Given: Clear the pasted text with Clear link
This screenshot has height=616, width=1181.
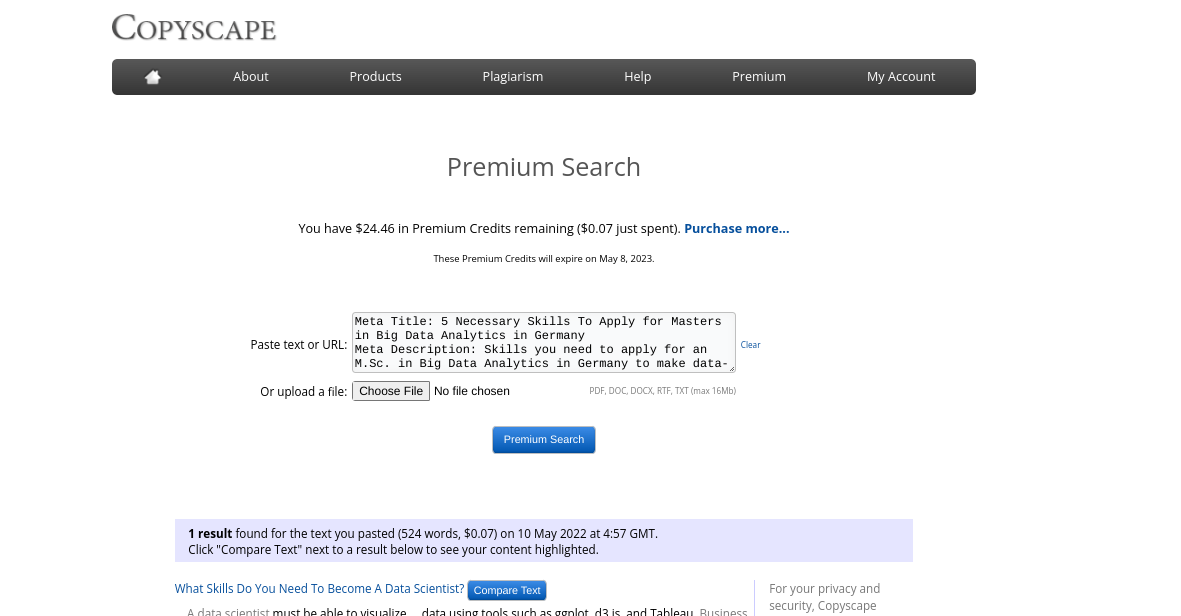Looking at the screenshot, I should tap(750, 345).
